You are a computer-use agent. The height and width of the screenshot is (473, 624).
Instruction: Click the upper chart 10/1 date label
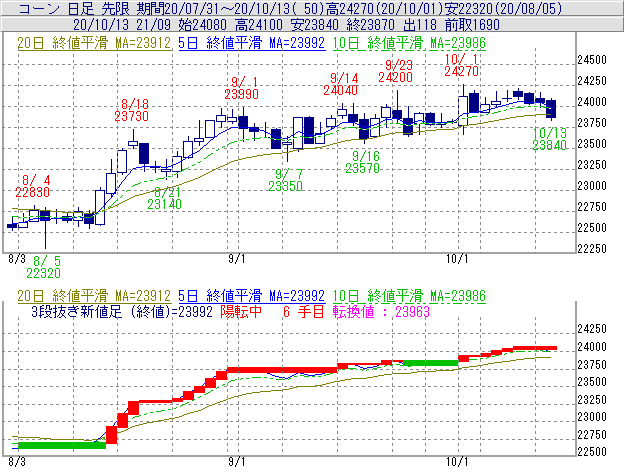click(x=457, y=259)
